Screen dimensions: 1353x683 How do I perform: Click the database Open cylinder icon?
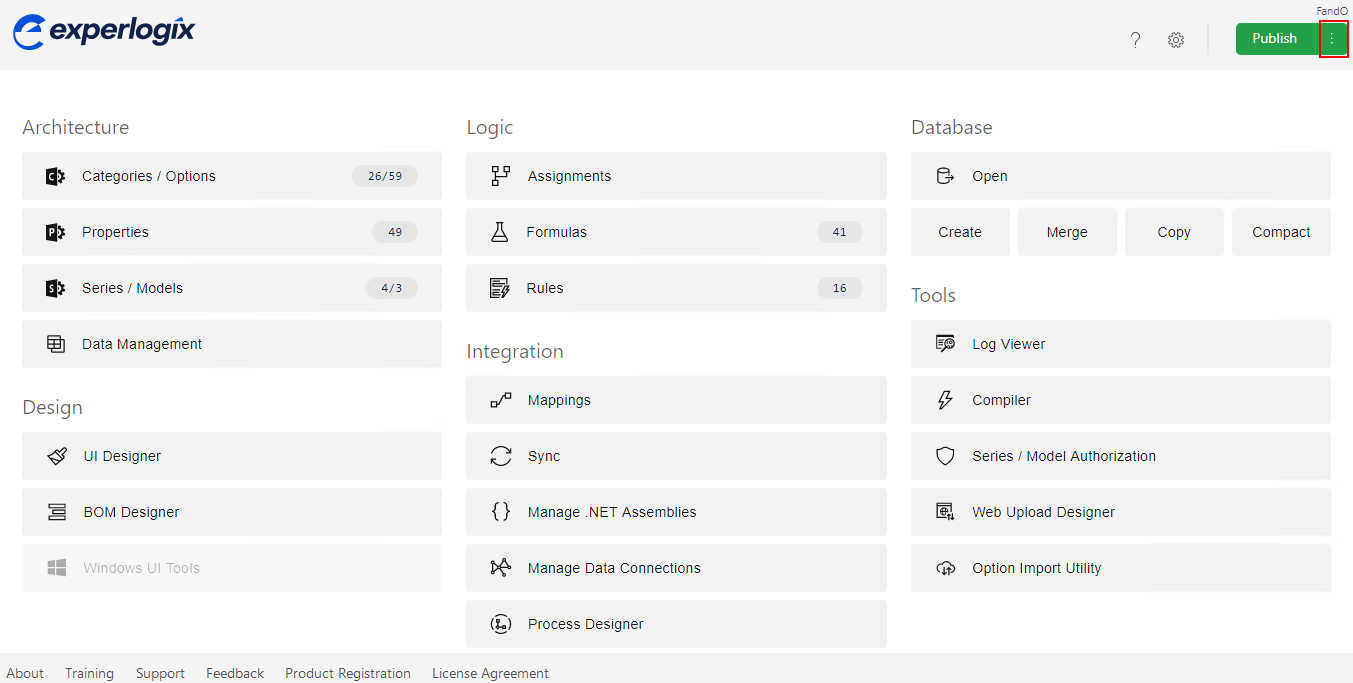pos(945,176)
